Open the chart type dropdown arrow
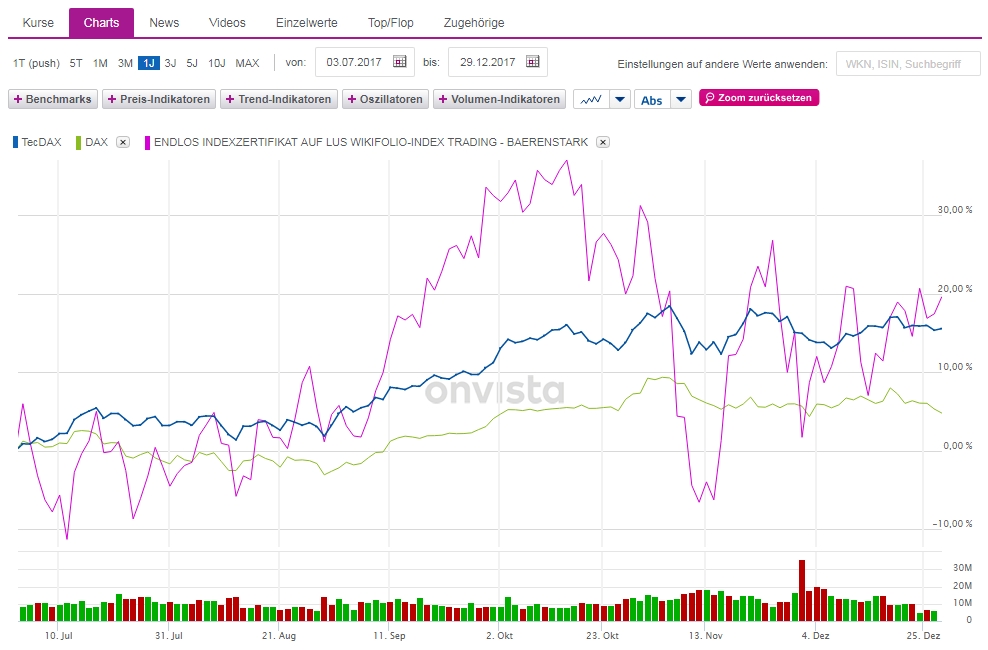 click(x=621, y=99)
